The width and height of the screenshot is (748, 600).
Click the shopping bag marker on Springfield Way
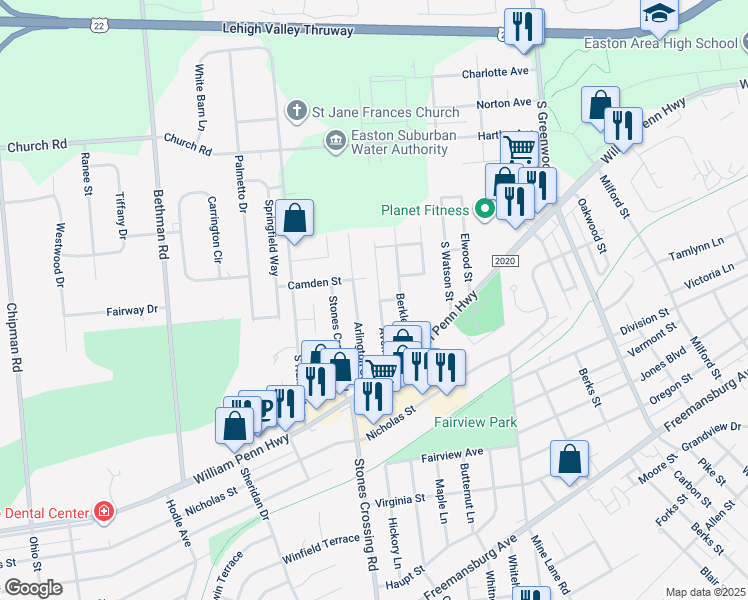pyautogui.click(x=294, y=219)
